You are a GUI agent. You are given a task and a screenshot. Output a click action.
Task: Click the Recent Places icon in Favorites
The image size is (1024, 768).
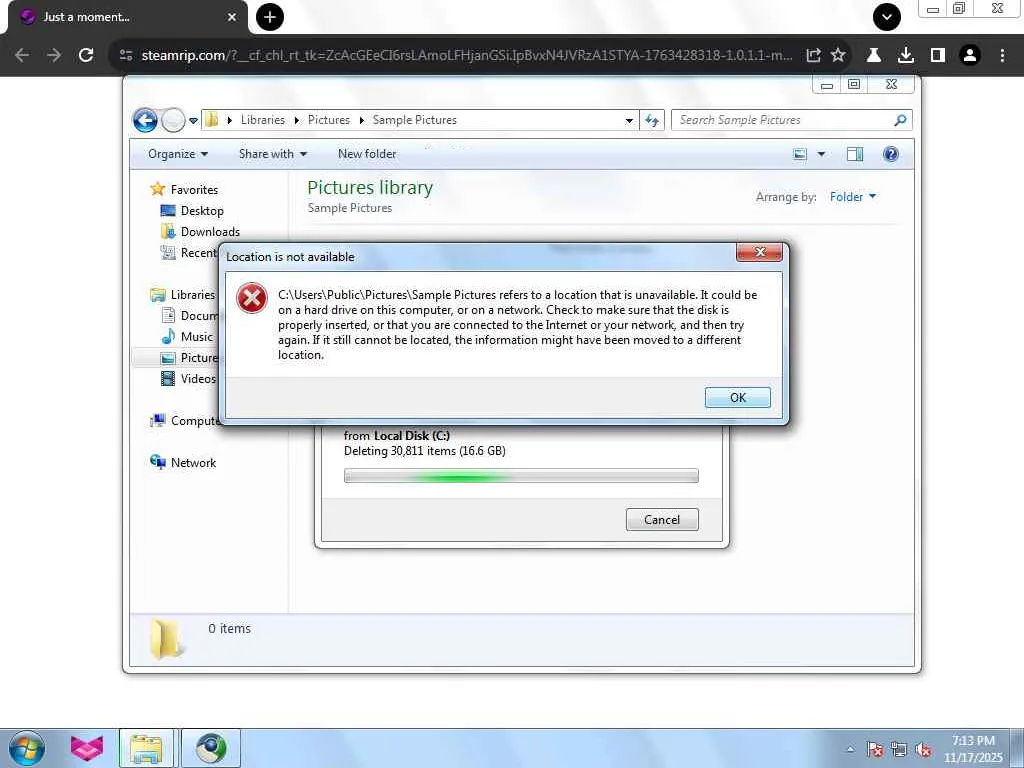click(168, 252)
